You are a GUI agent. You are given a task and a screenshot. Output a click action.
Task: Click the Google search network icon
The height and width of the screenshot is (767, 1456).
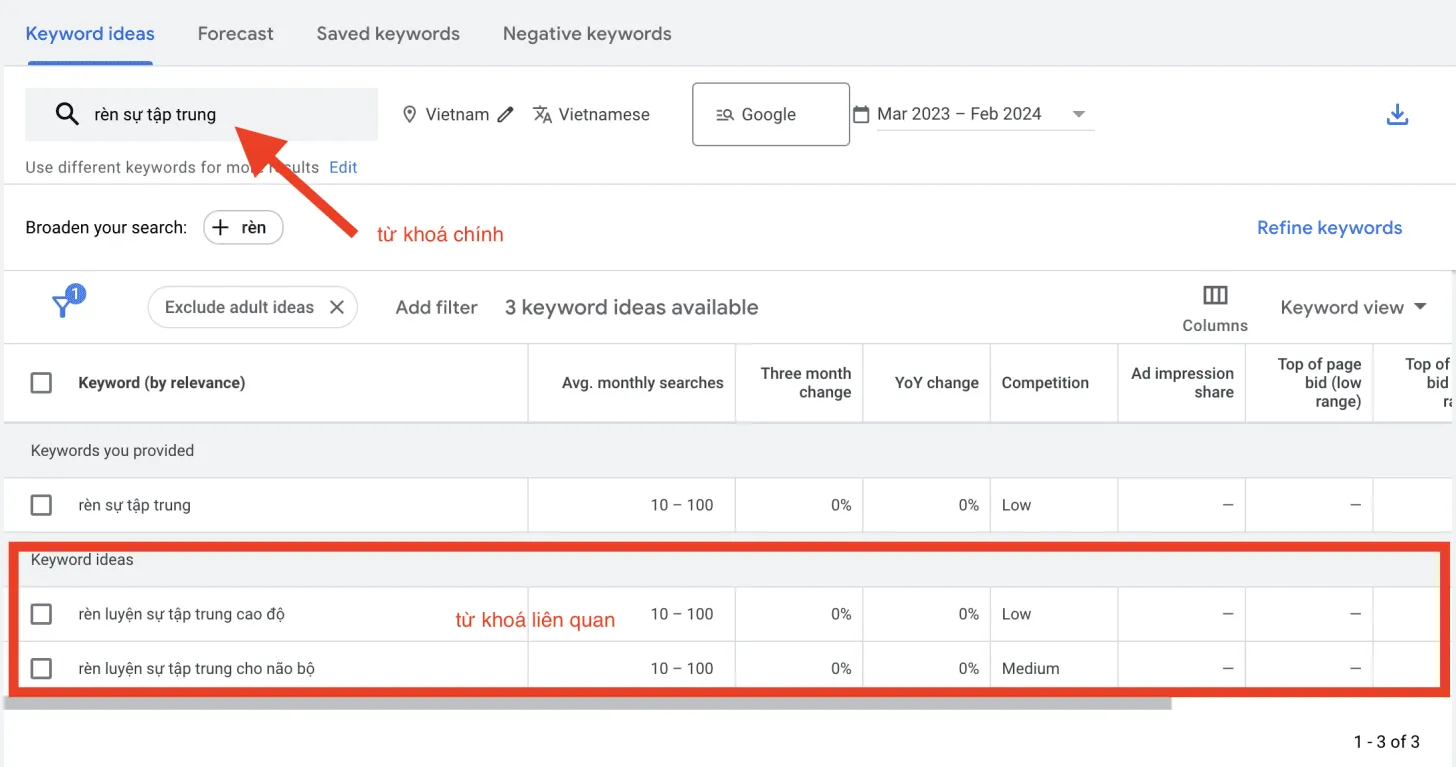724,114
